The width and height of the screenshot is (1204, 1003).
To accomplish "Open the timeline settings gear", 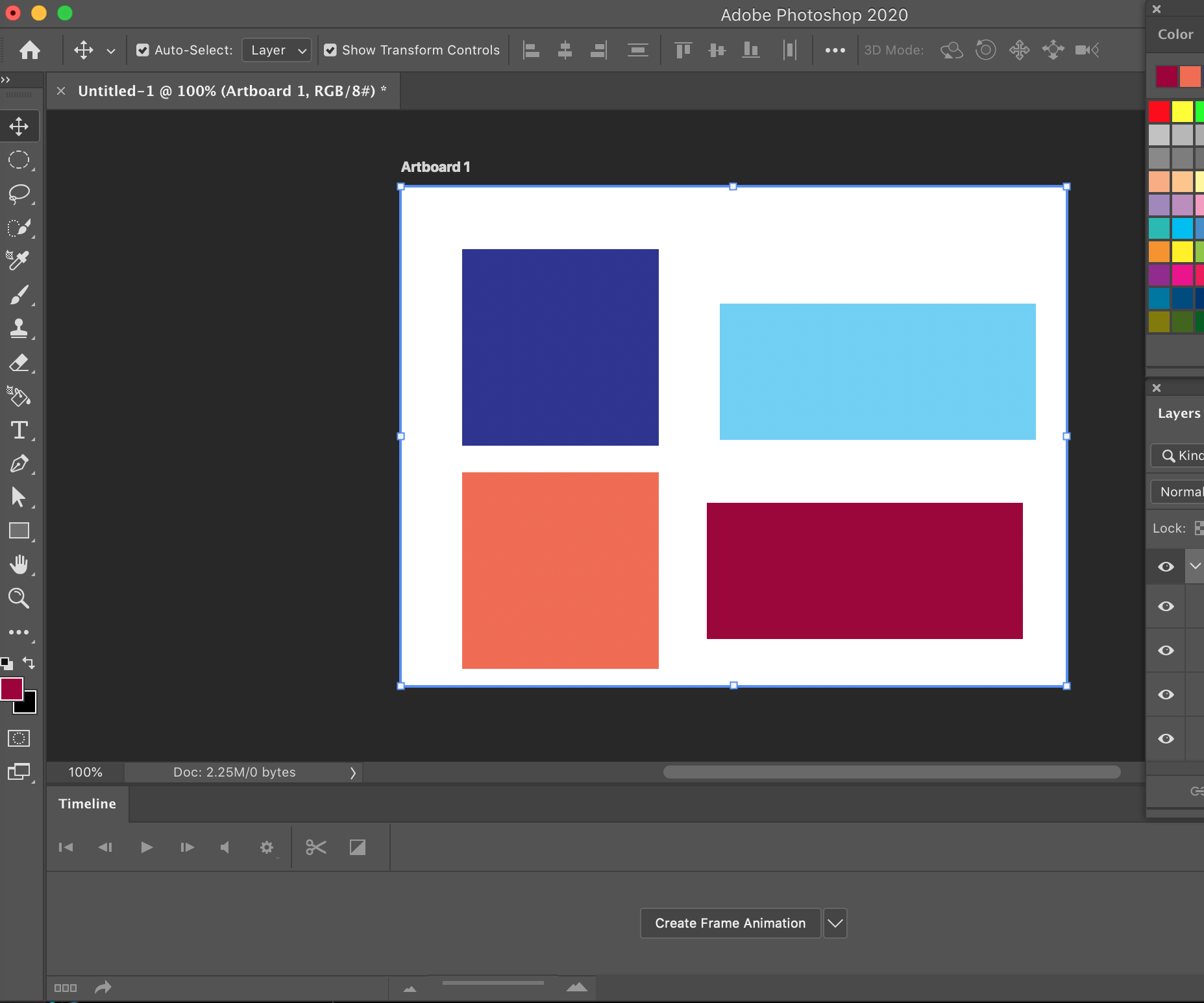I will (267, 847).
